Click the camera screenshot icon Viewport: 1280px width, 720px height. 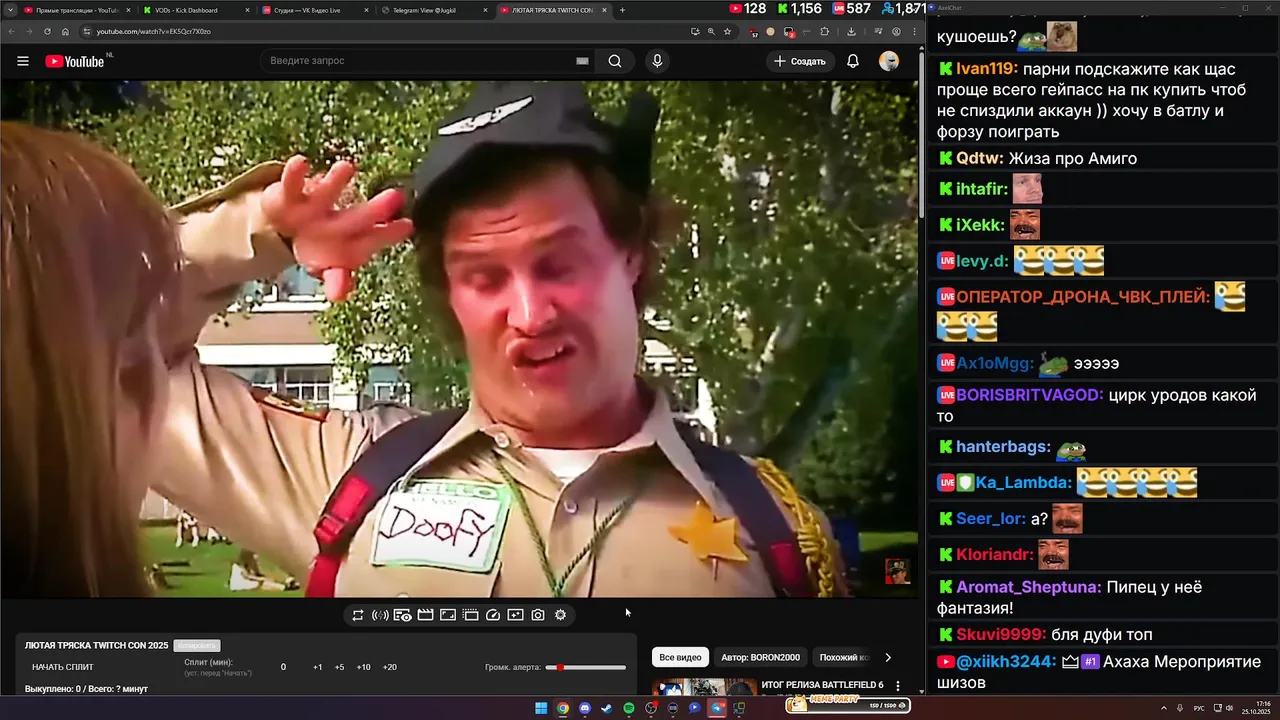tap(538, 615)
